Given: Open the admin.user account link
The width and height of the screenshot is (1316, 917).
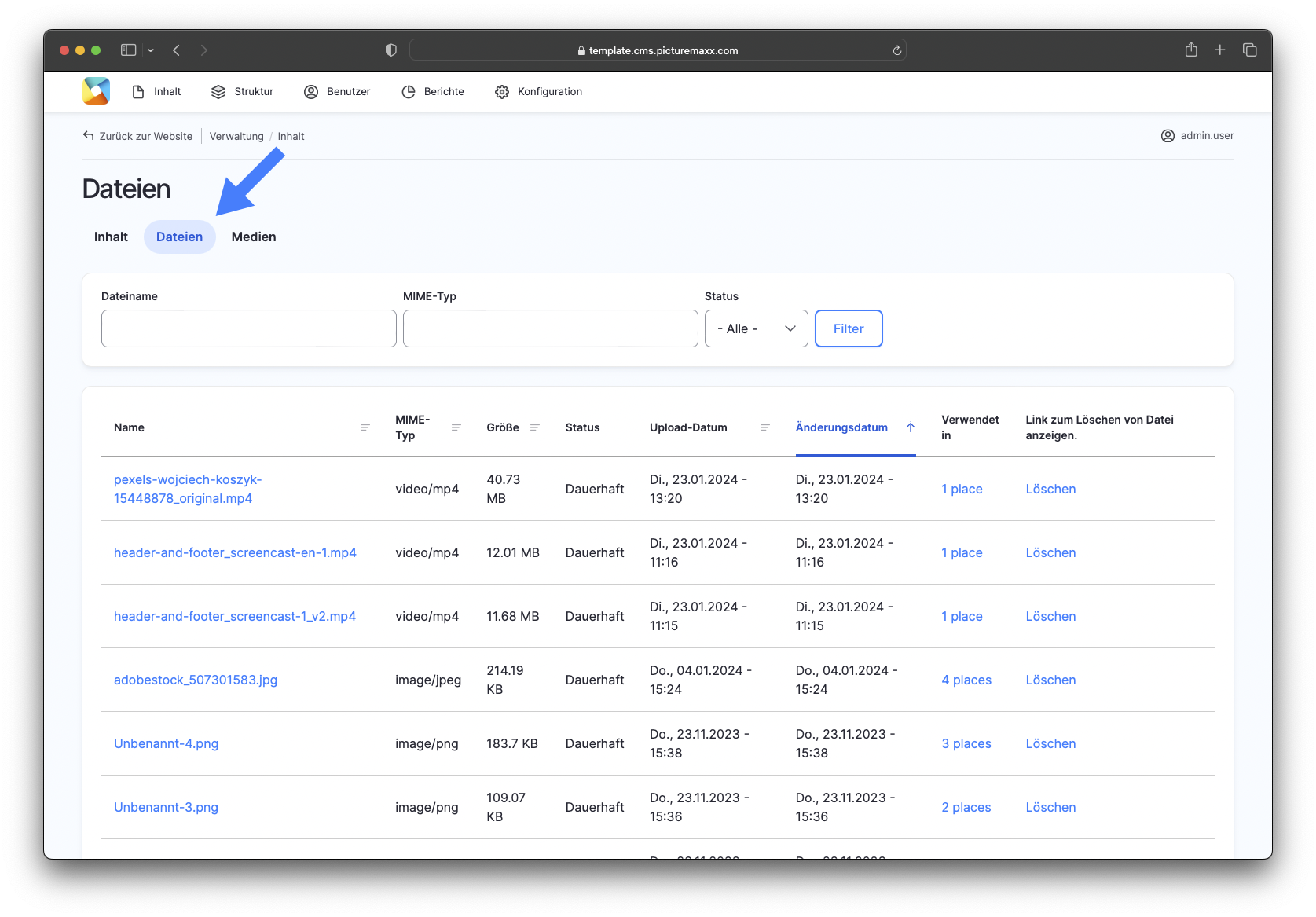Looking at the screenshot, I should point(1197,136).
